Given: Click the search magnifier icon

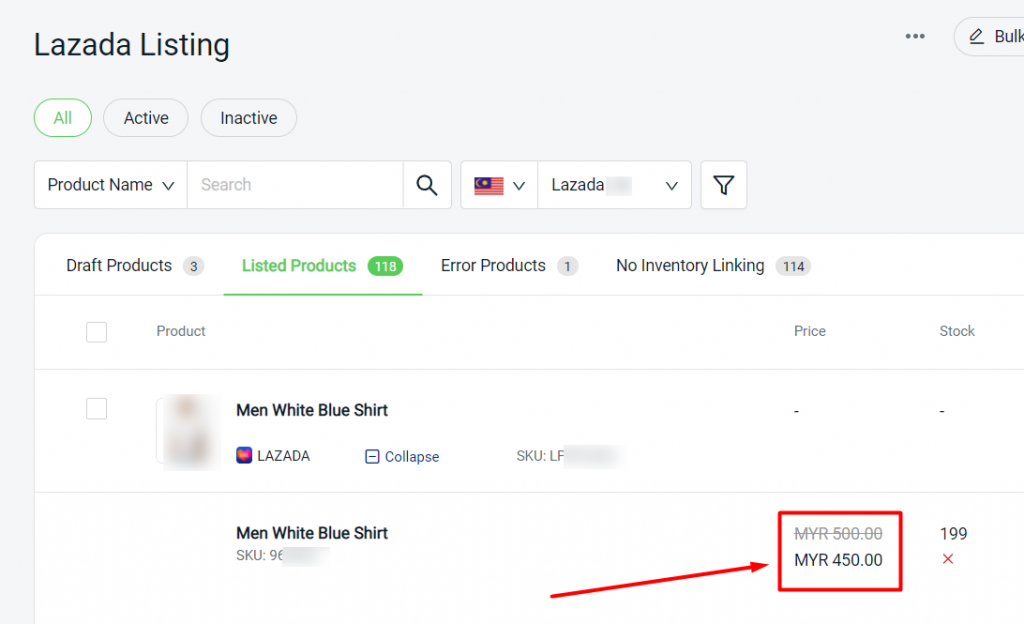Looking at the screenshot, I should pos(427,185).
